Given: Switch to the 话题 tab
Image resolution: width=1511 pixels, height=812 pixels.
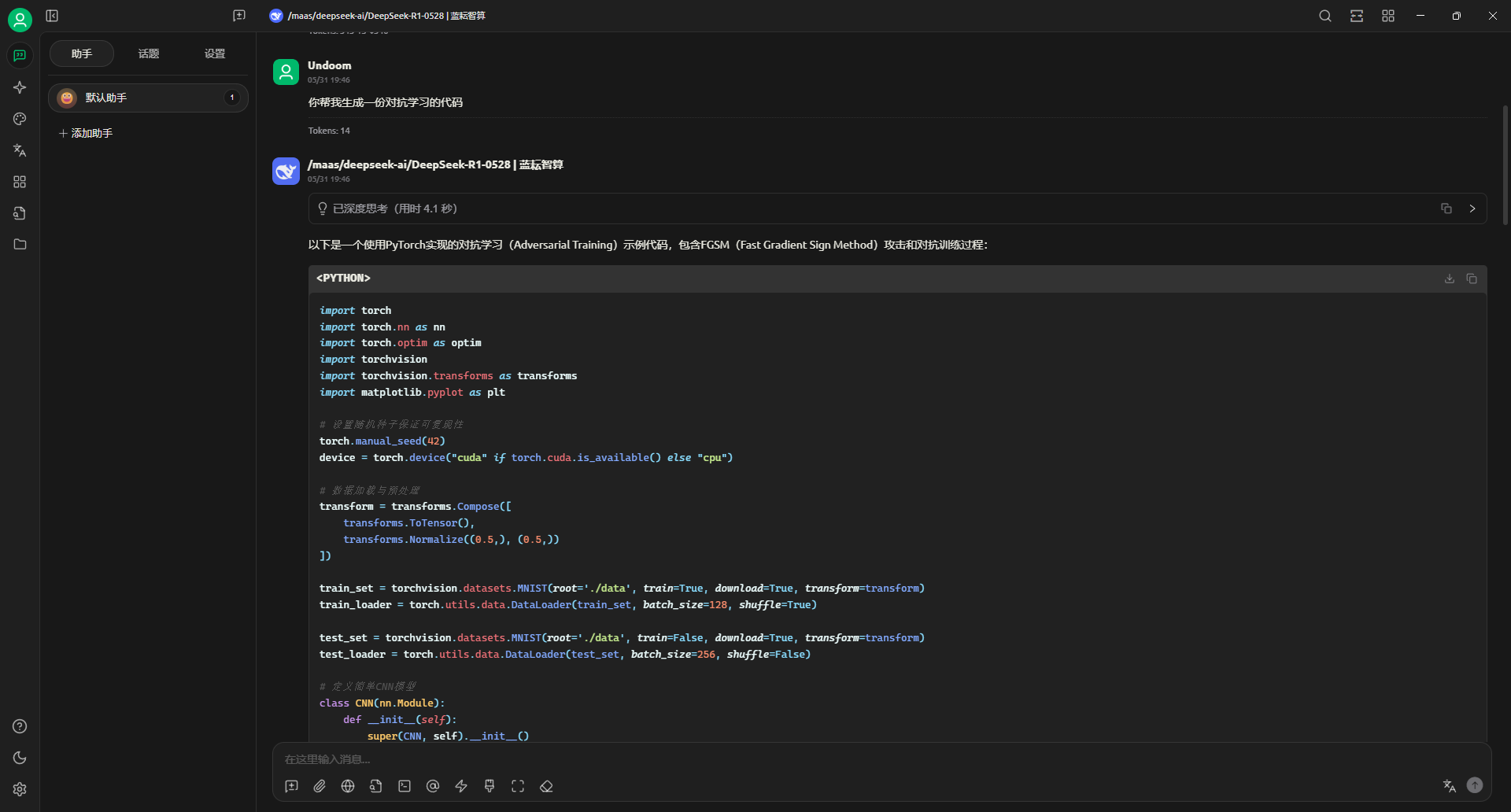Looking at the screenshot, I should [149, 54].
